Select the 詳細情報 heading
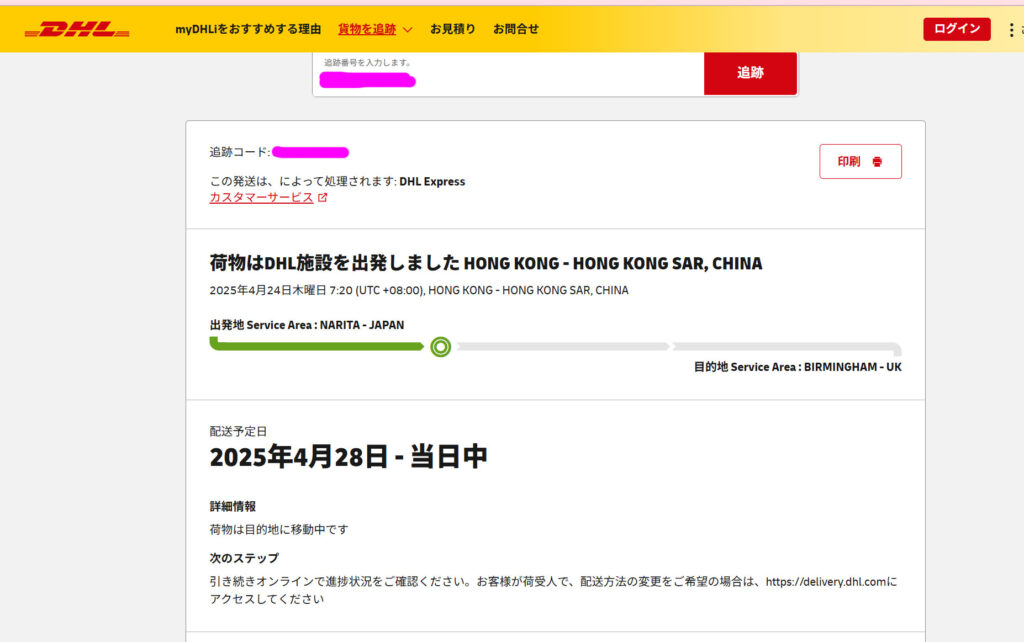This screenshot has height=642, width=1024. tap(232, 506)
